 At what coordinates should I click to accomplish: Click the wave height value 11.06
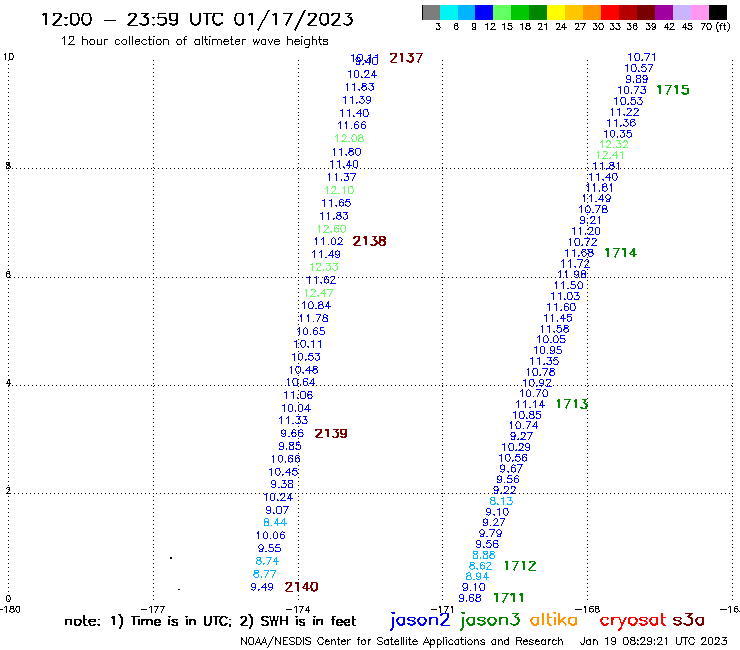click(298, 395)
